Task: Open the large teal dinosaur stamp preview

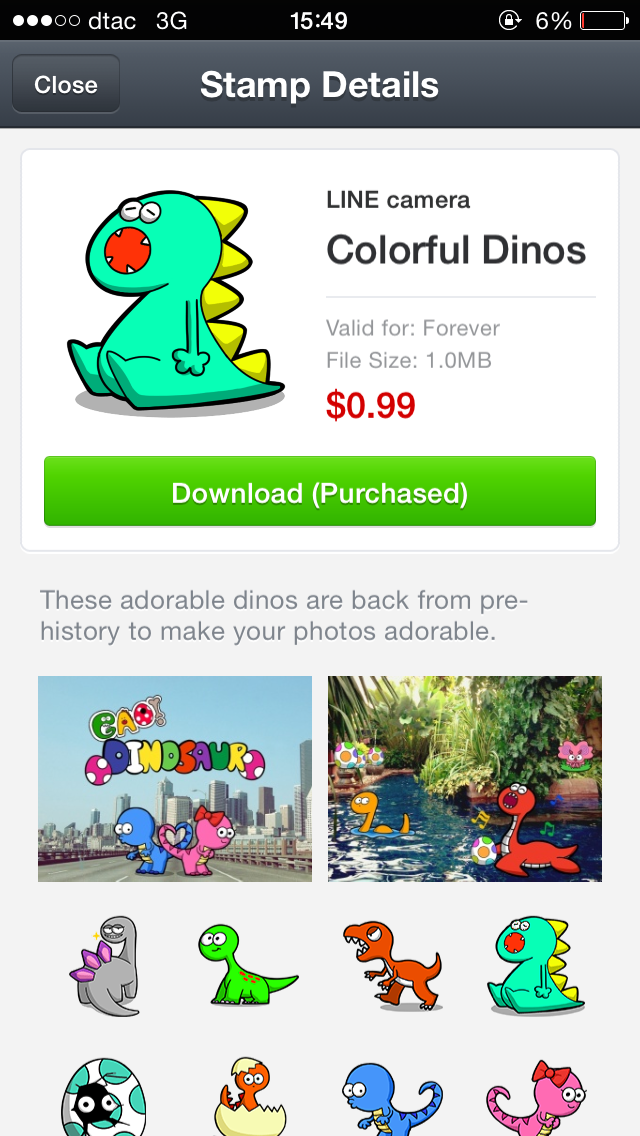Action: [x=176, y=303]
